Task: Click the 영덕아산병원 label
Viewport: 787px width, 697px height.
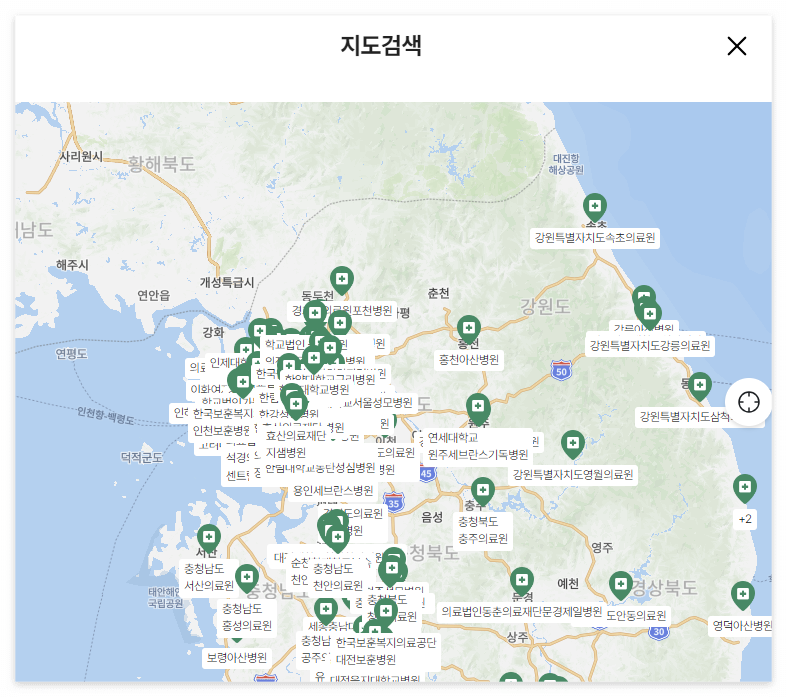Action: 742,626
